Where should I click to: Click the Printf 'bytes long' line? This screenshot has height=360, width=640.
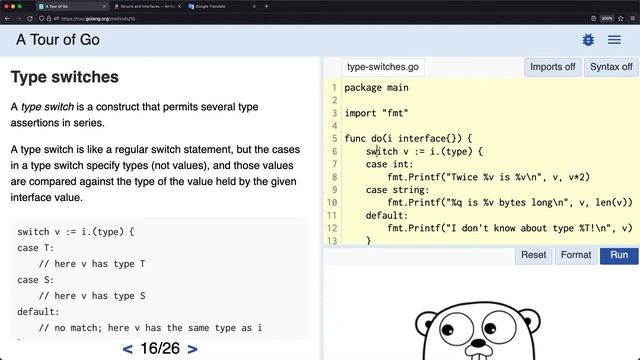pos(510,202)
